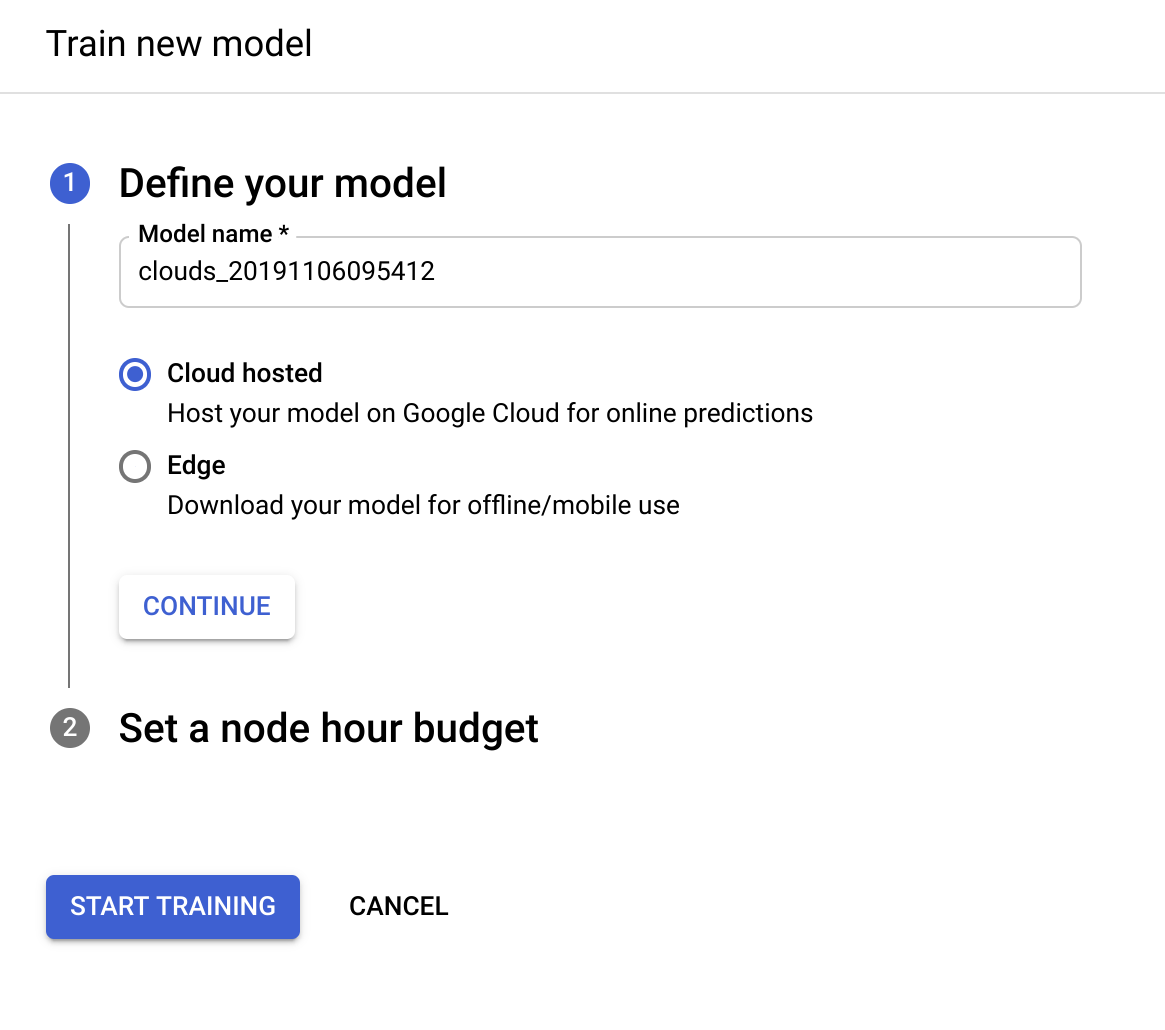The width and height of the screenshot is (1165, 1030).
Task: Enable offline/mobile model download option
Action: [x=134, y=466]
